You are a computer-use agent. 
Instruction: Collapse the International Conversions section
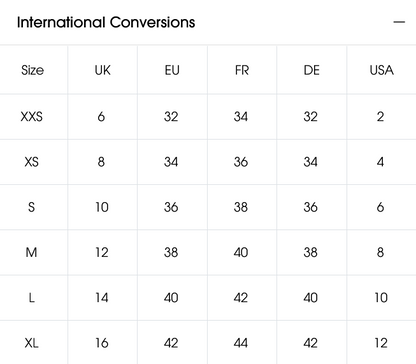click(x=399, y=22)
